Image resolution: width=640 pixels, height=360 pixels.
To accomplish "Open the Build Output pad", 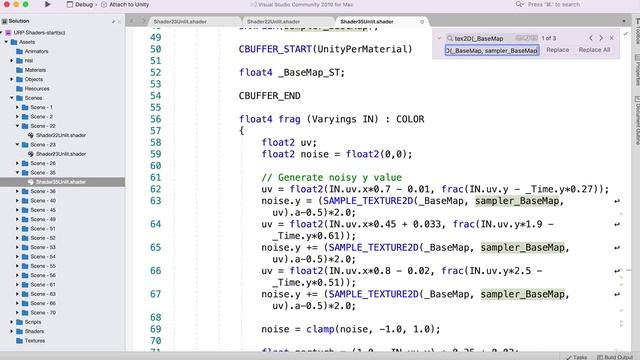I will pos(615,357).
